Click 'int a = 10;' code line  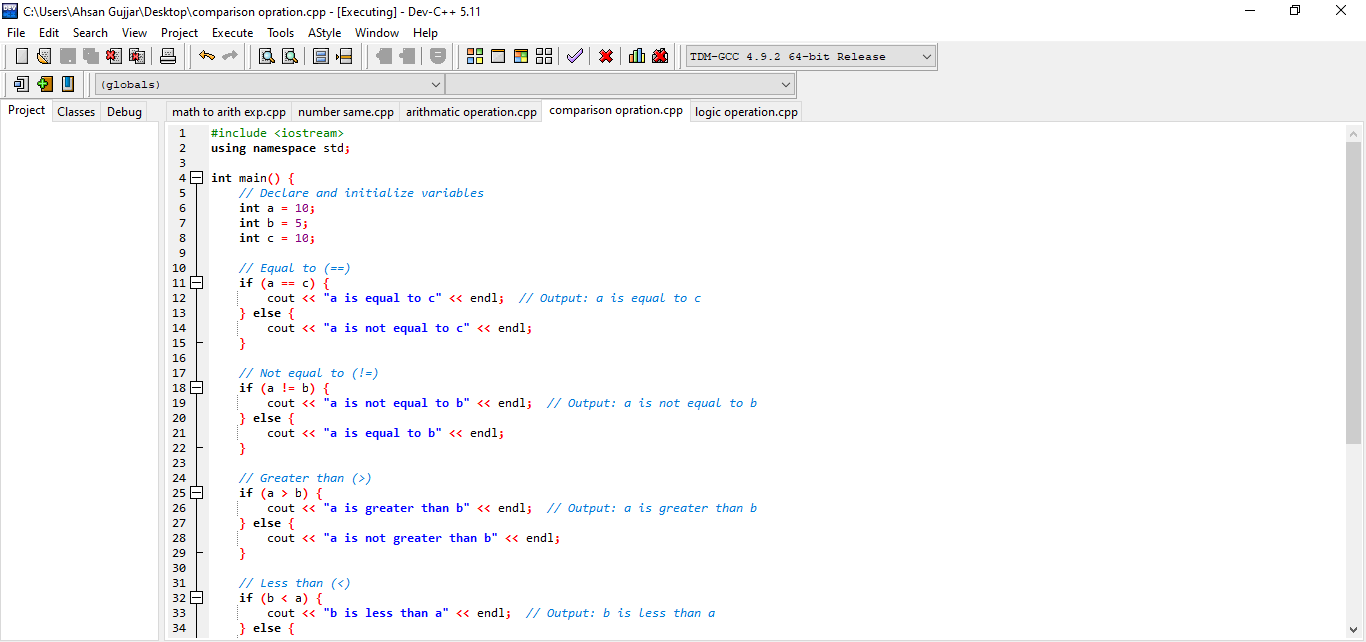pos(276,208)
